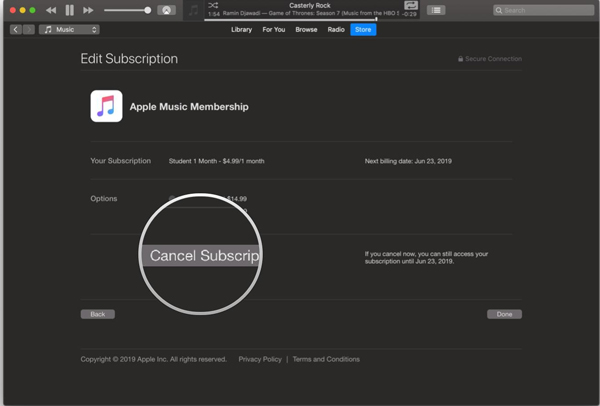Click the Student 1 Month subscription text

pyautogui.click(x=216, y=161)
